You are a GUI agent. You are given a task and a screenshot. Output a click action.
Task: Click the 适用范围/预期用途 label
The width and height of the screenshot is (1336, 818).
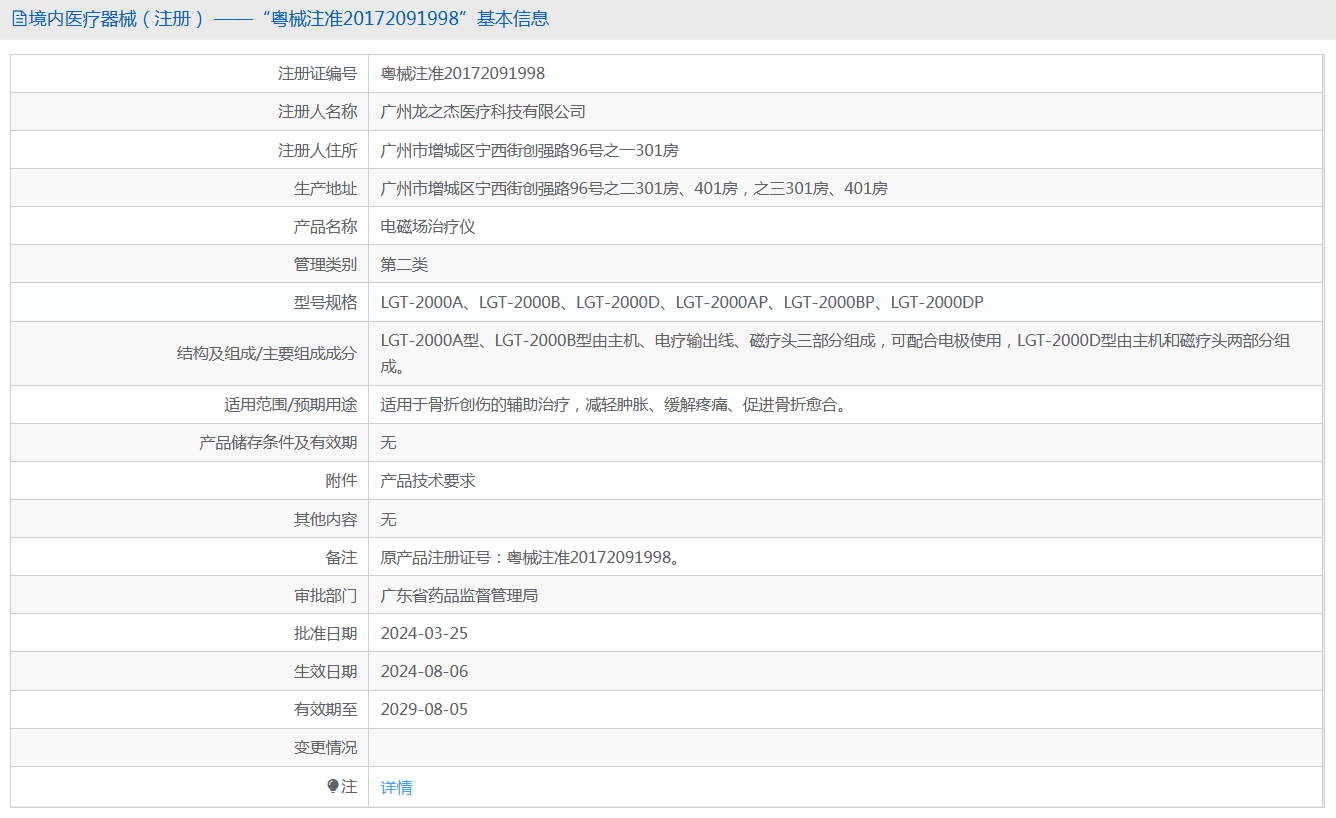pos(291,405)
